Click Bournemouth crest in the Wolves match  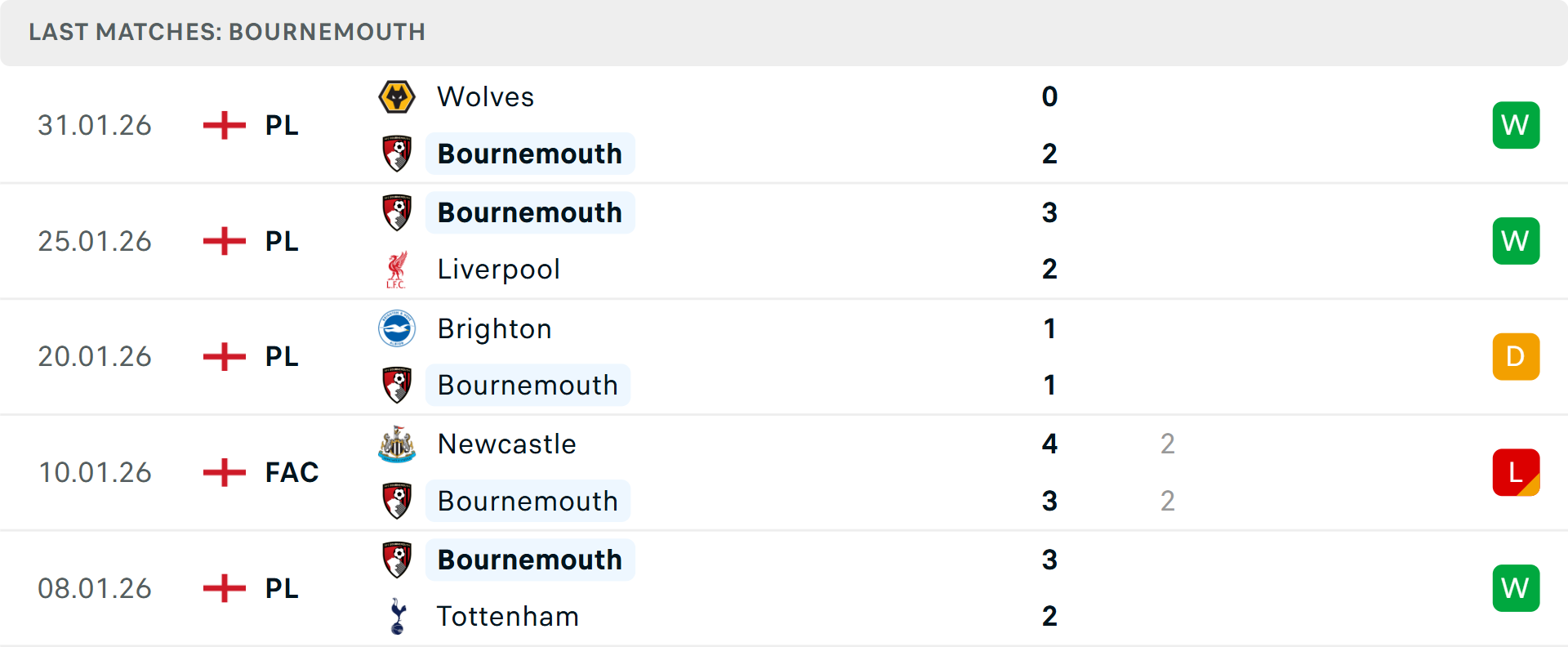[397, 154]
